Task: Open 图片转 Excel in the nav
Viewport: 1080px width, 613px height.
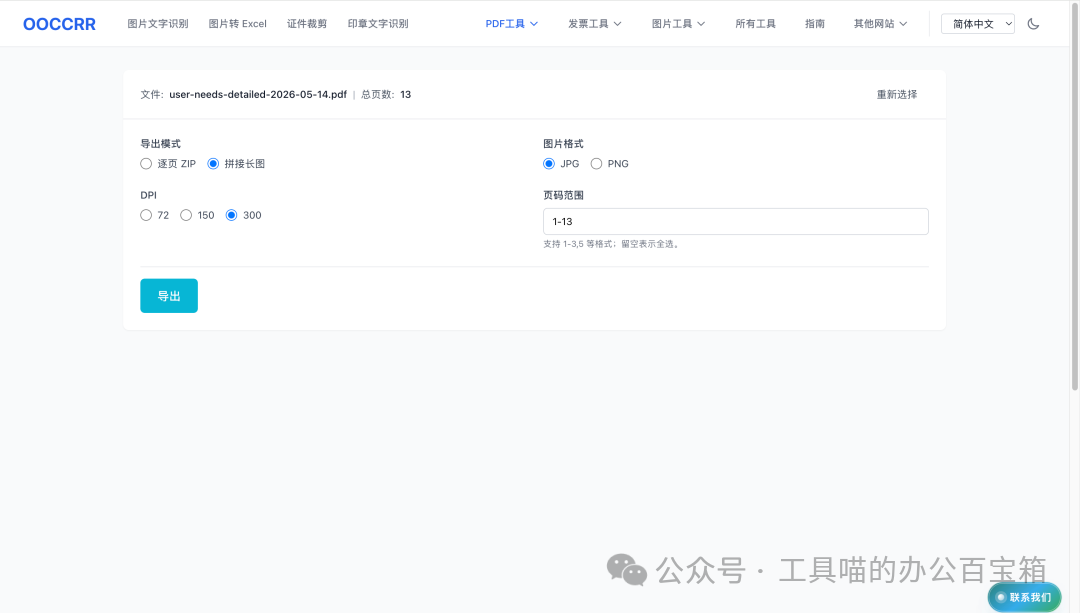Action: (x=238, y=24)
